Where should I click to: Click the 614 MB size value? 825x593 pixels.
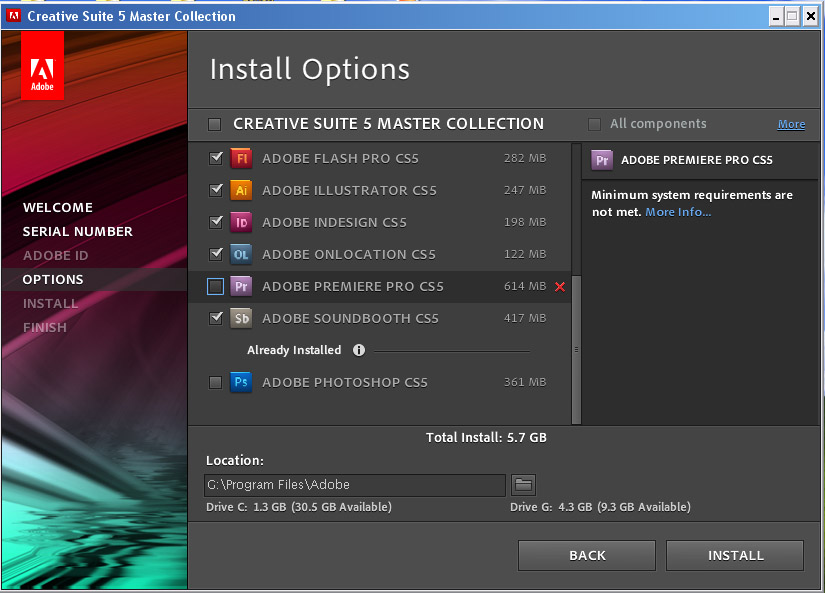[525, 286]
